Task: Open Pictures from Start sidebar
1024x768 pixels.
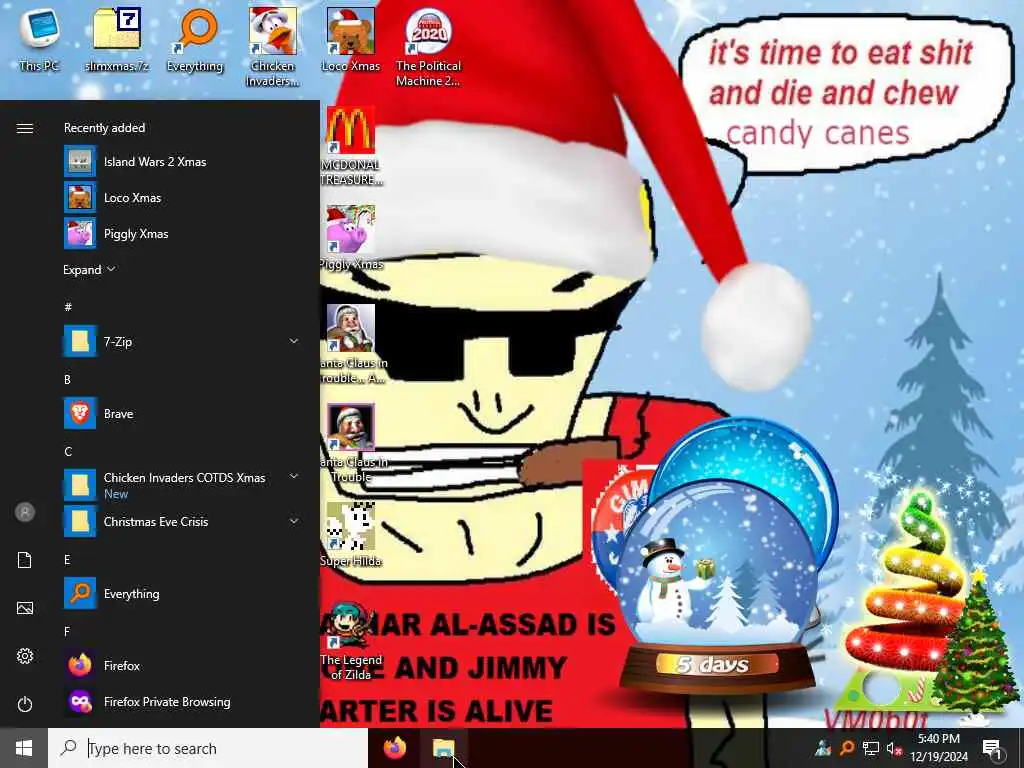Action: (x=25, y=608)
